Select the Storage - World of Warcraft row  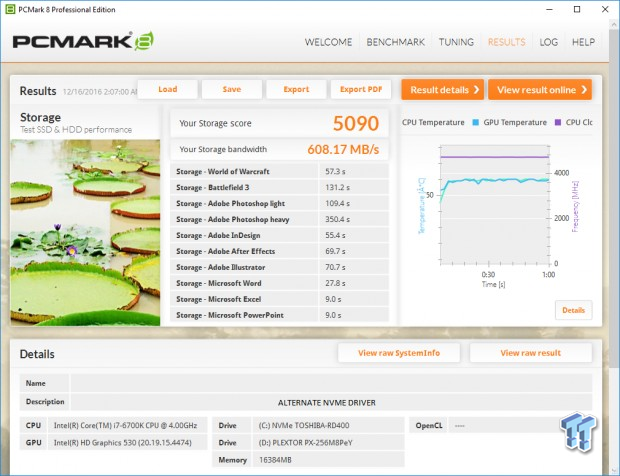click(x=280, y=172)
